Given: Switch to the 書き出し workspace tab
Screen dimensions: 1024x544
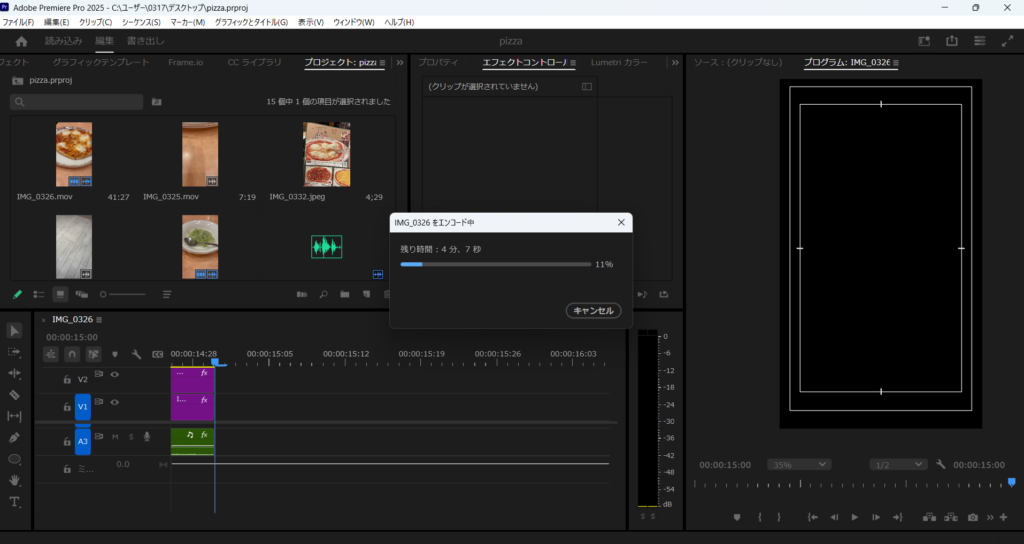Looking at the screenshot, I should pyautogui.click(x=145, y=41).
